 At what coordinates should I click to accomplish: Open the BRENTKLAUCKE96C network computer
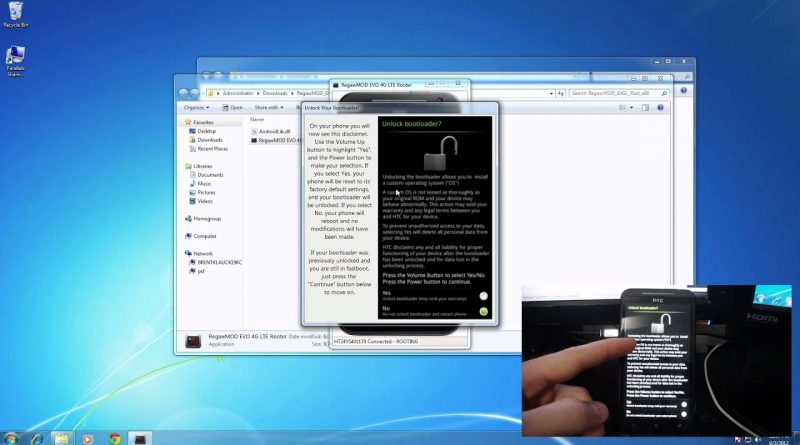pyautogui.click(x=219, y=262)
